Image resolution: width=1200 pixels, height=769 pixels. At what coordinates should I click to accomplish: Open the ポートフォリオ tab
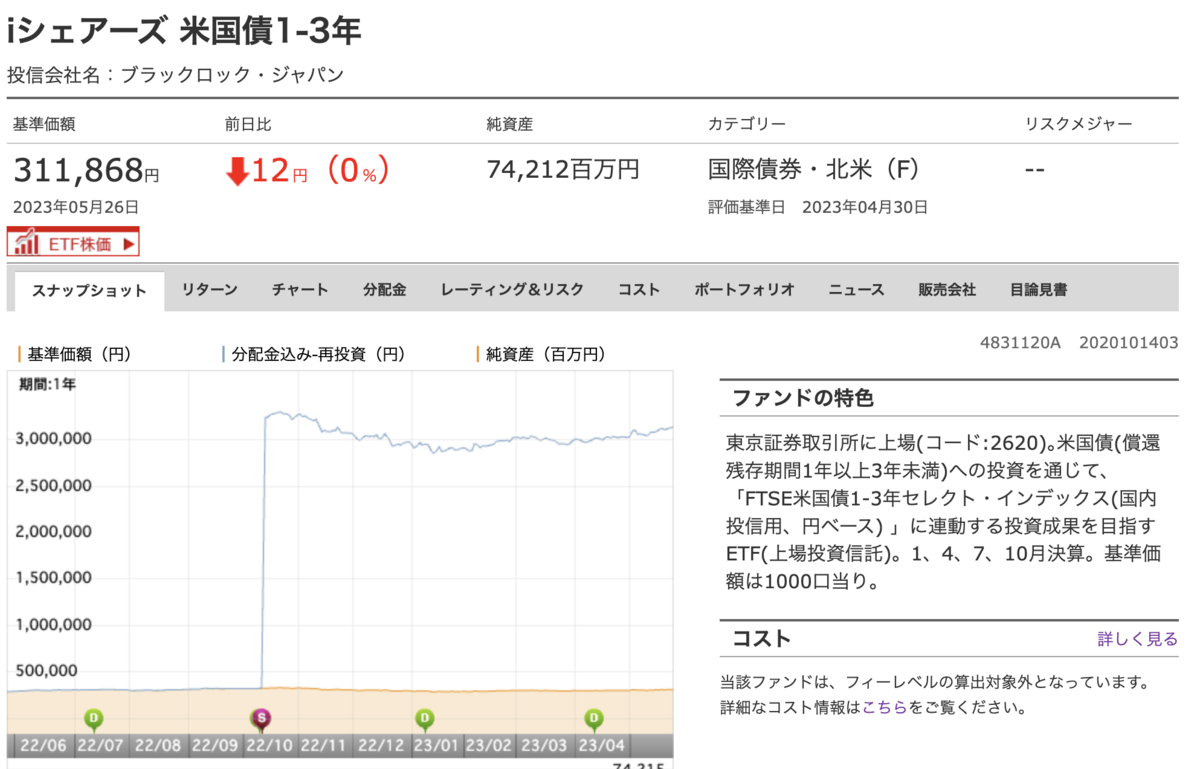744,290
